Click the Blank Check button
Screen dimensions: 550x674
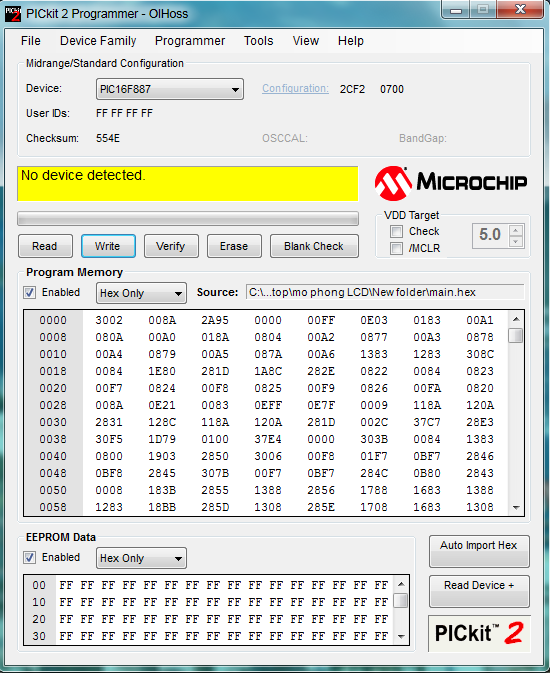[x=314, y=246]
